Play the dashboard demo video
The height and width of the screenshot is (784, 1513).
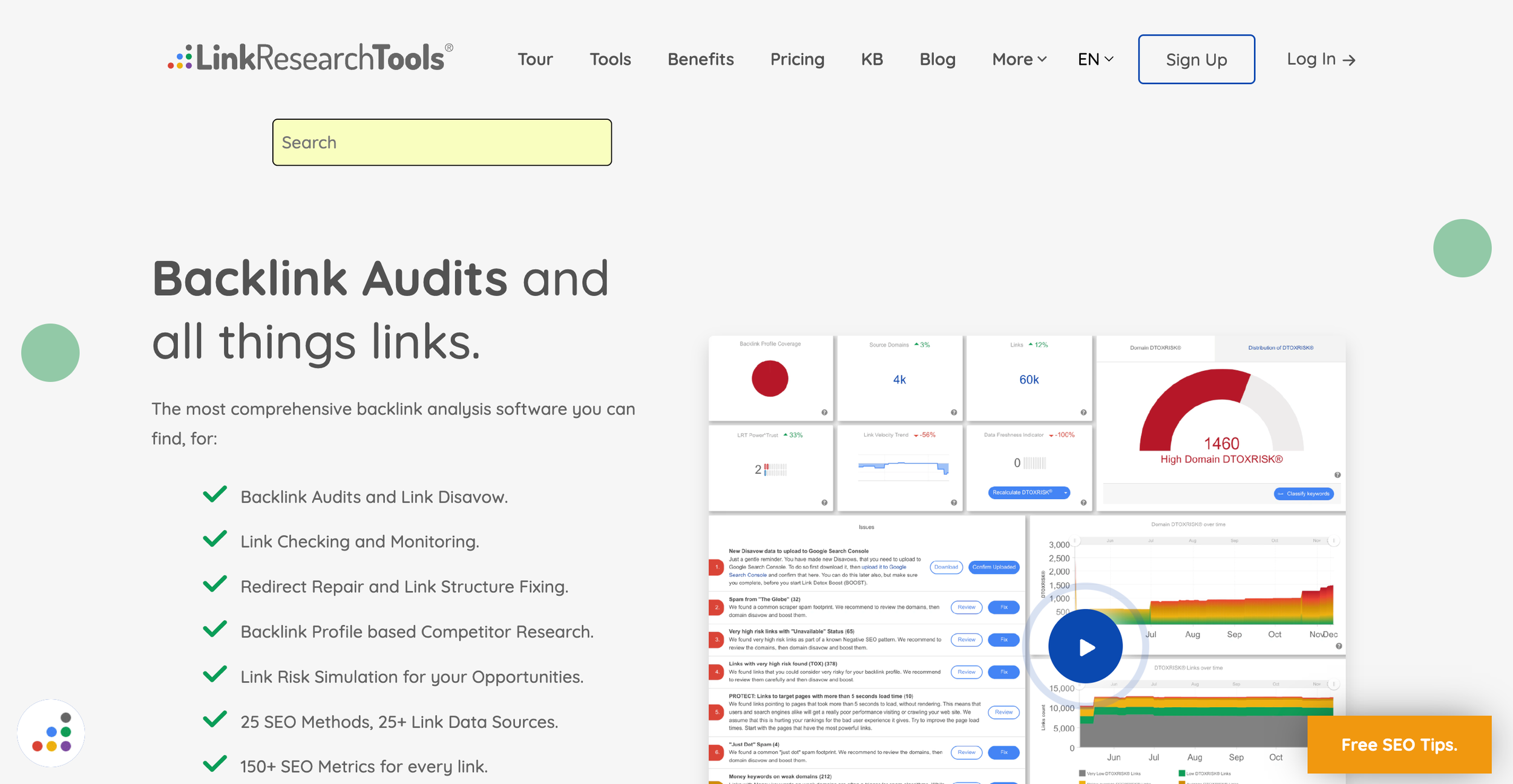tap(1086, 647)
